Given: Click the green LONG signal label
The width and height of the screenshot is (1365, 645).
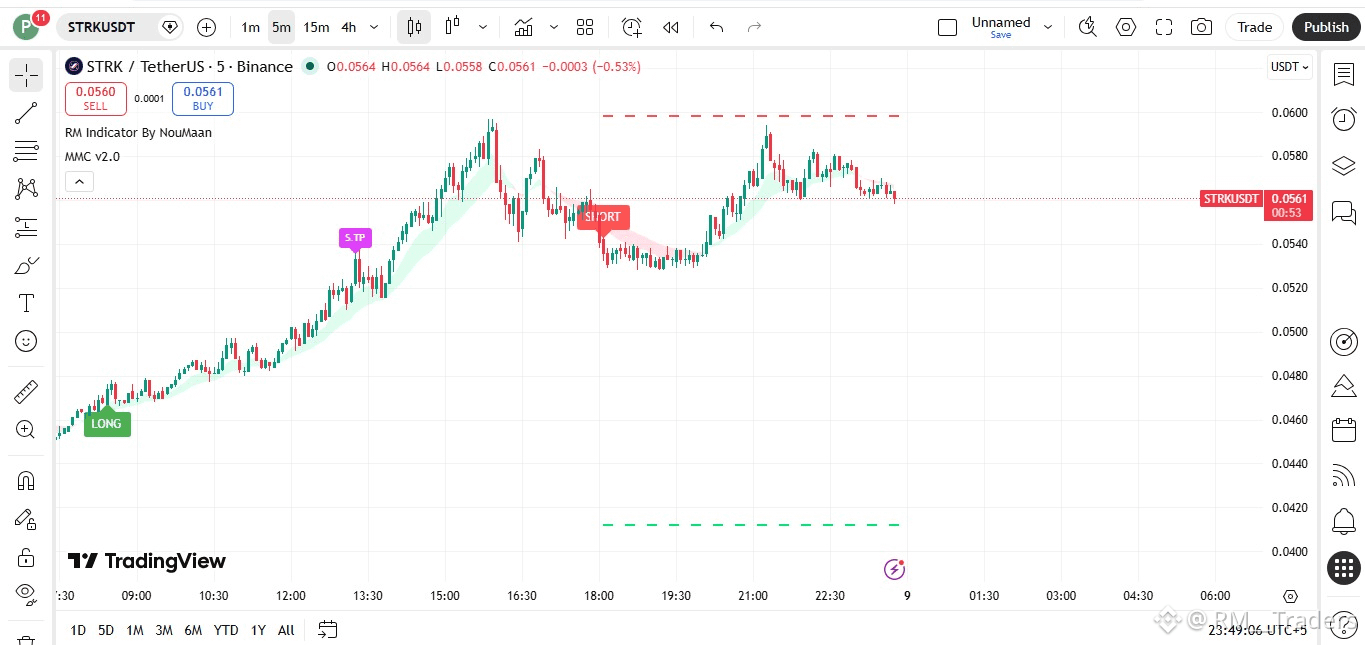Looking at the screenshot, I should pos(106,423).
